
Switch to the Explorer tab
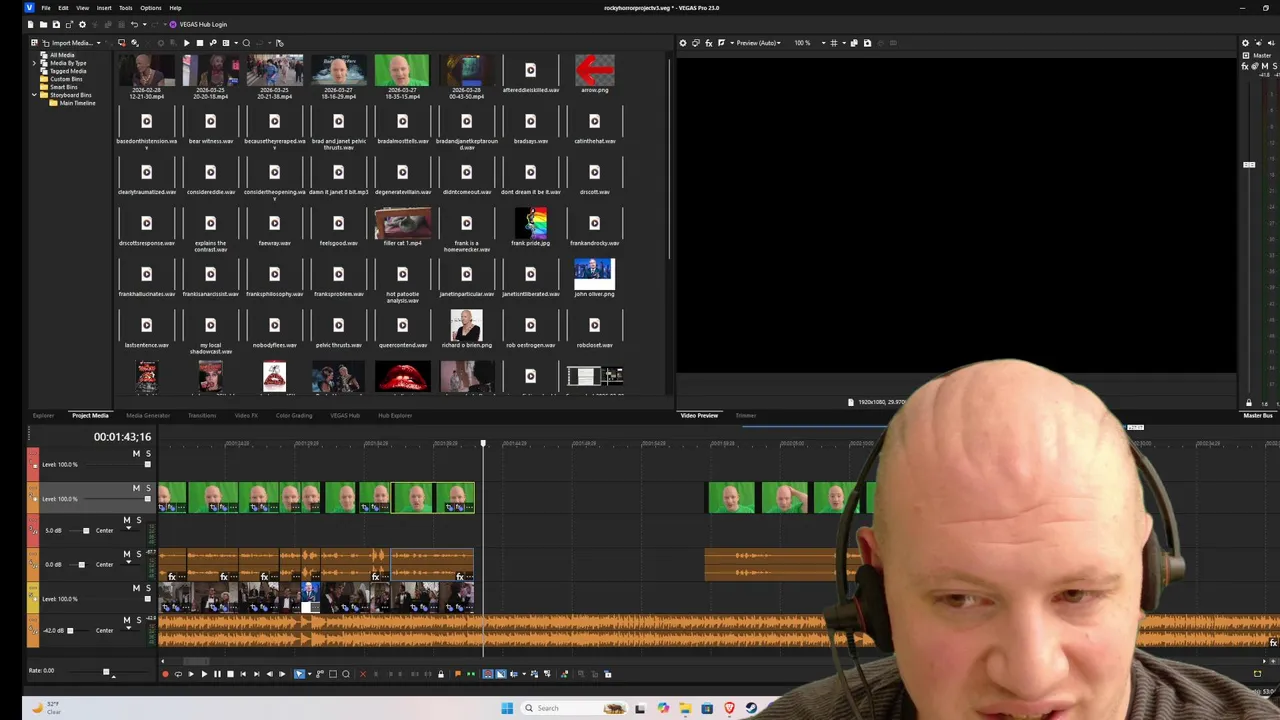tap(43, 415)
